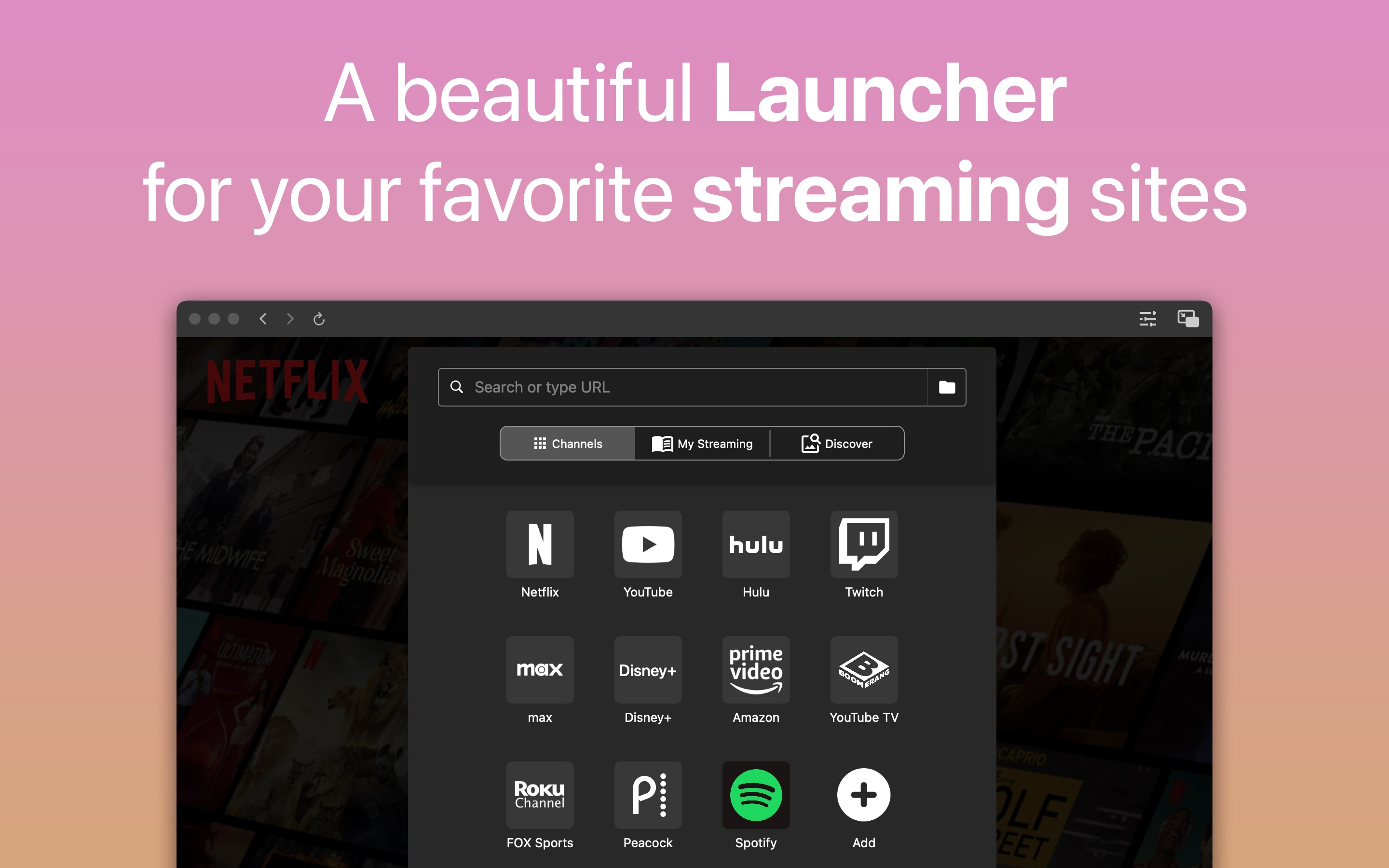
Task: Click the Search or type URL field
Action: [701, 387]
